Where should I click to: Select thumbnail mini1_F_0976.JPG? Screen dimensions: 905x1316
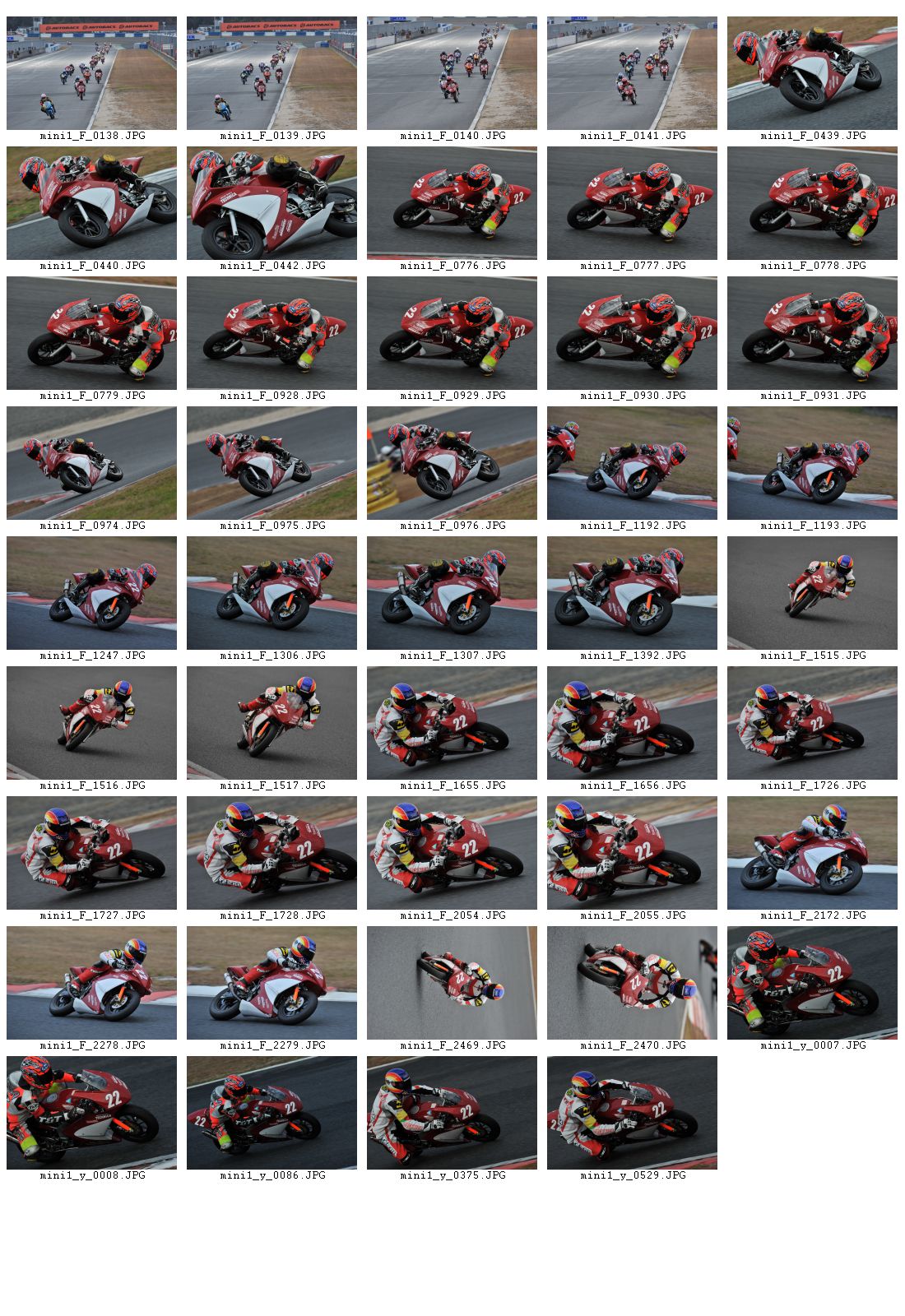pyautogui.click(x=452, y=463)
